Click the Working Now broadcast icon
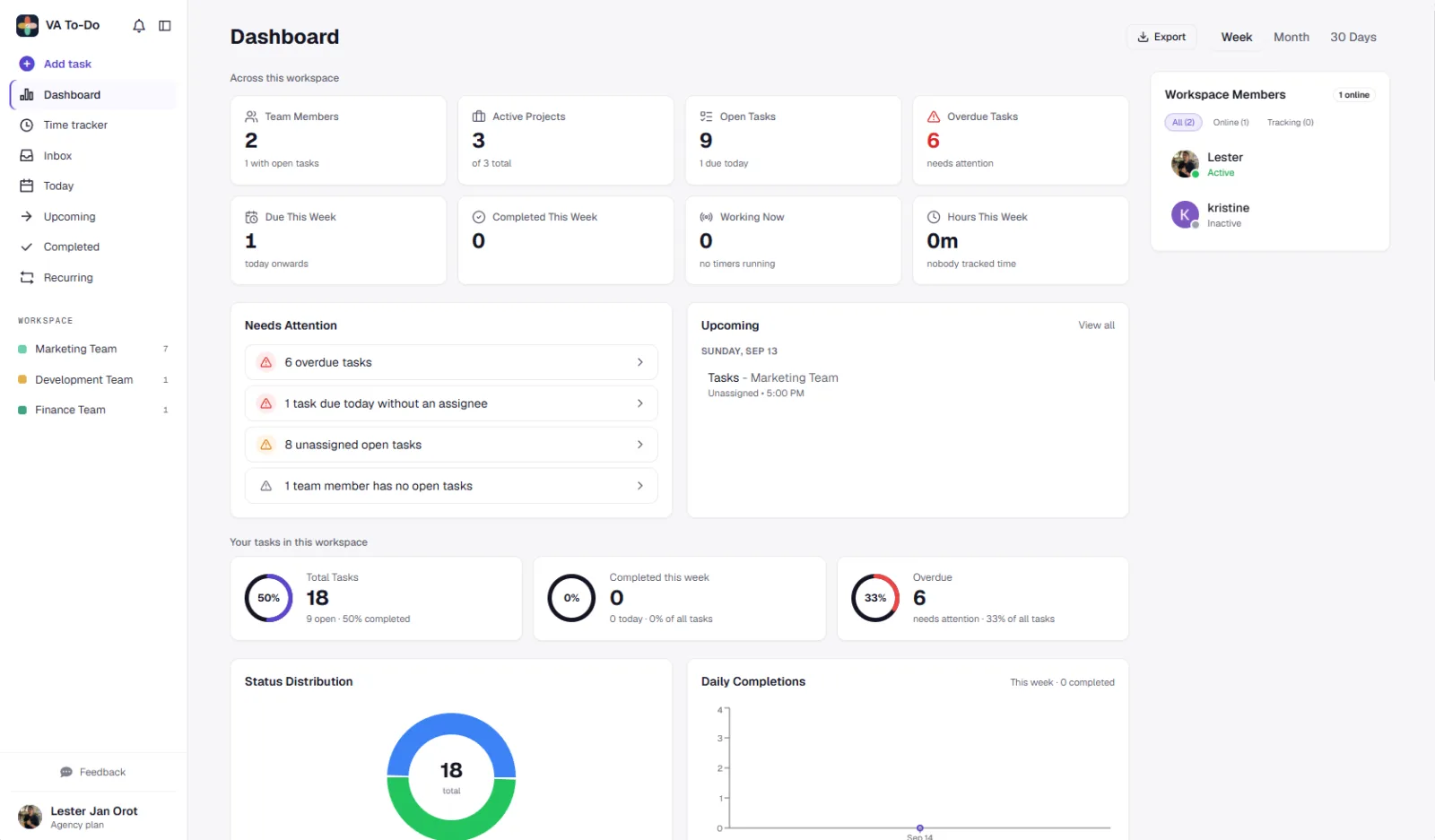1435x840 pixels. [707, 217]
